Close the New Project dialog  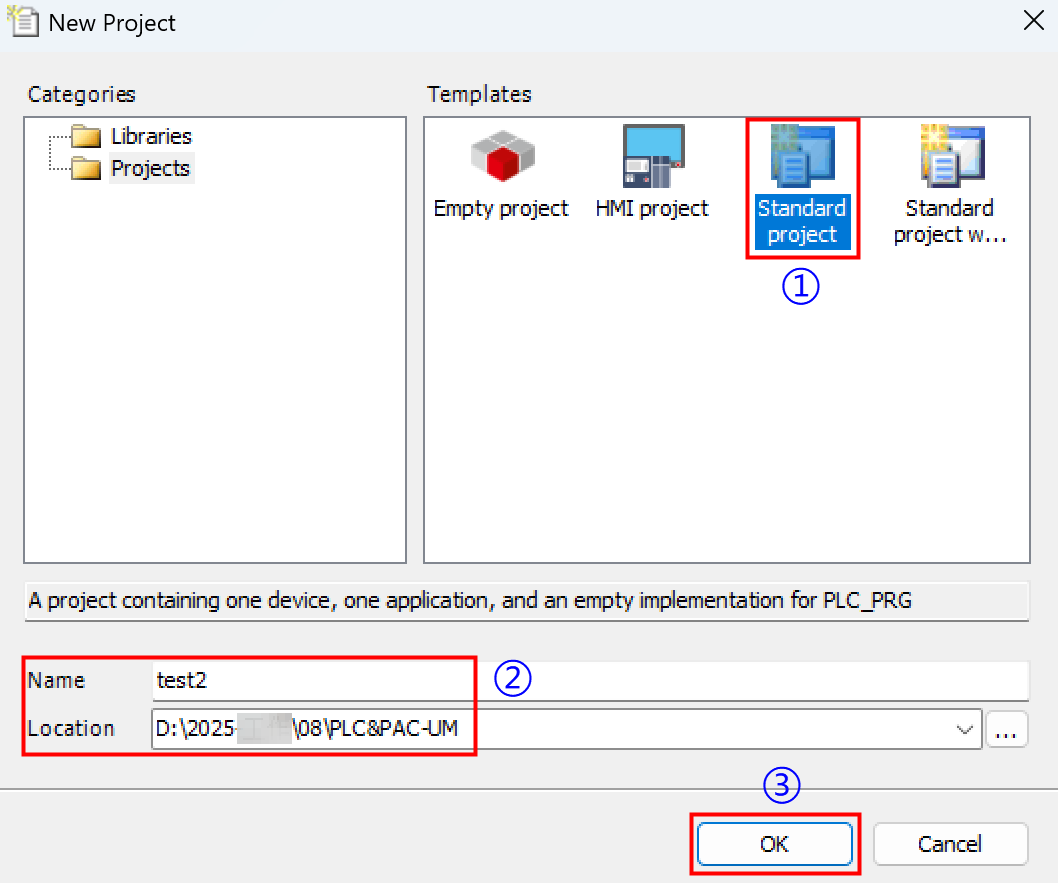1033,22
